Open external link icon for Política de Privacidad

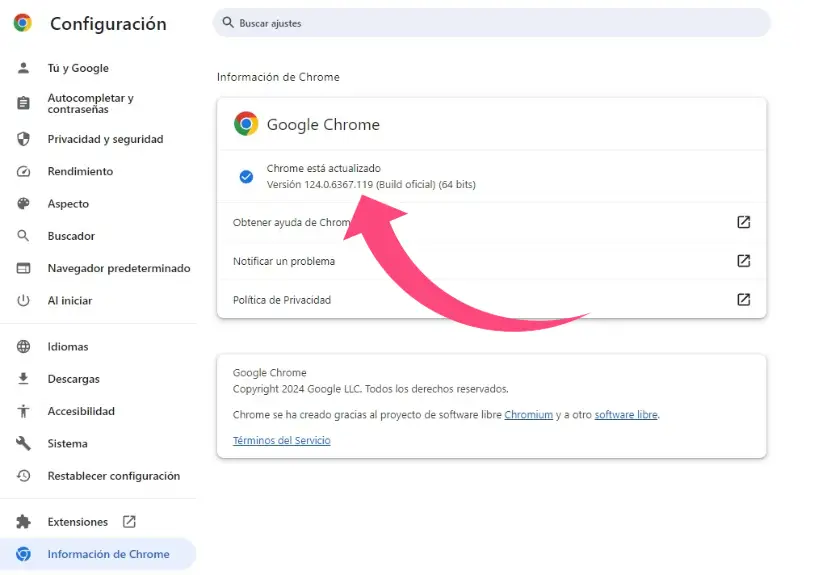point(743,300)
